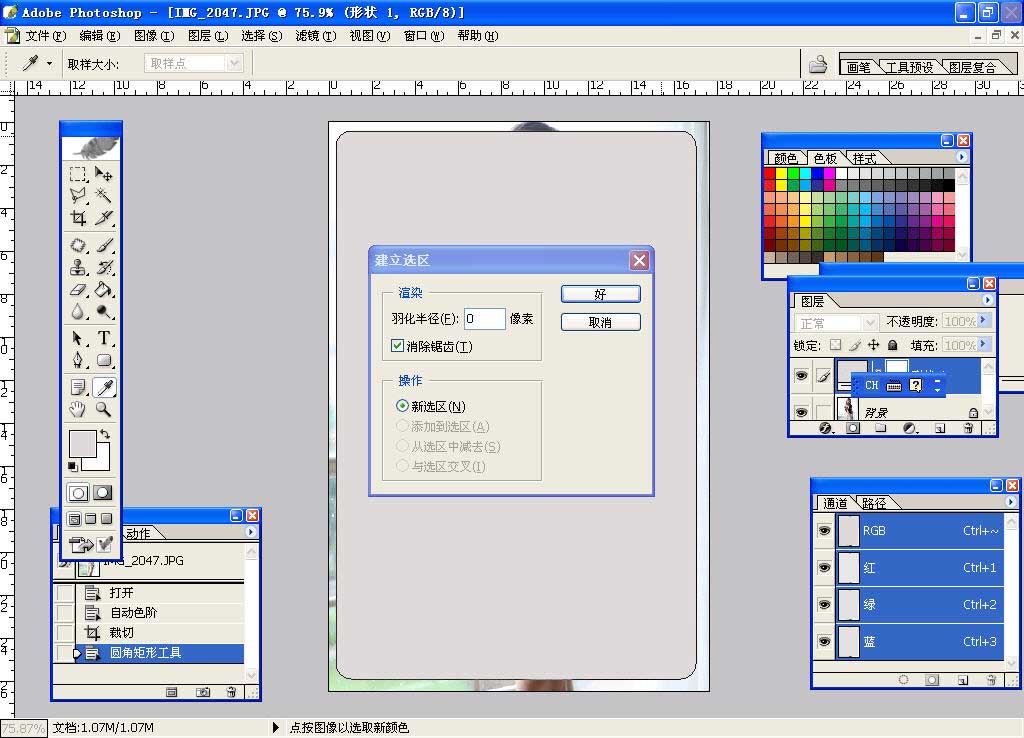The image size is (1024, 738).
Task: Close the 建立选区 dialog
Action: [639, 261]
